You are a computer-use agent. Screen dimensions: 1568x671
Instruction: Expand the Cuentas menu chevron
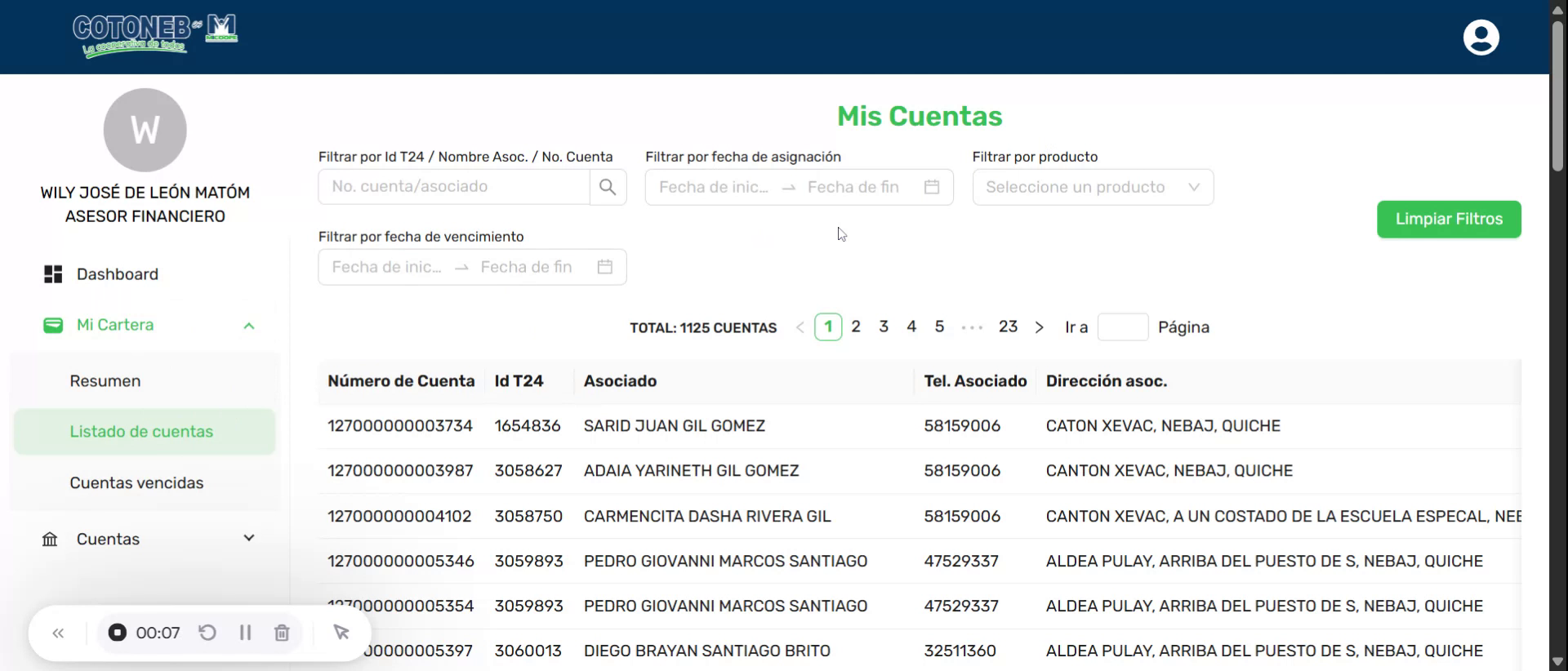[x=249, y=538]
